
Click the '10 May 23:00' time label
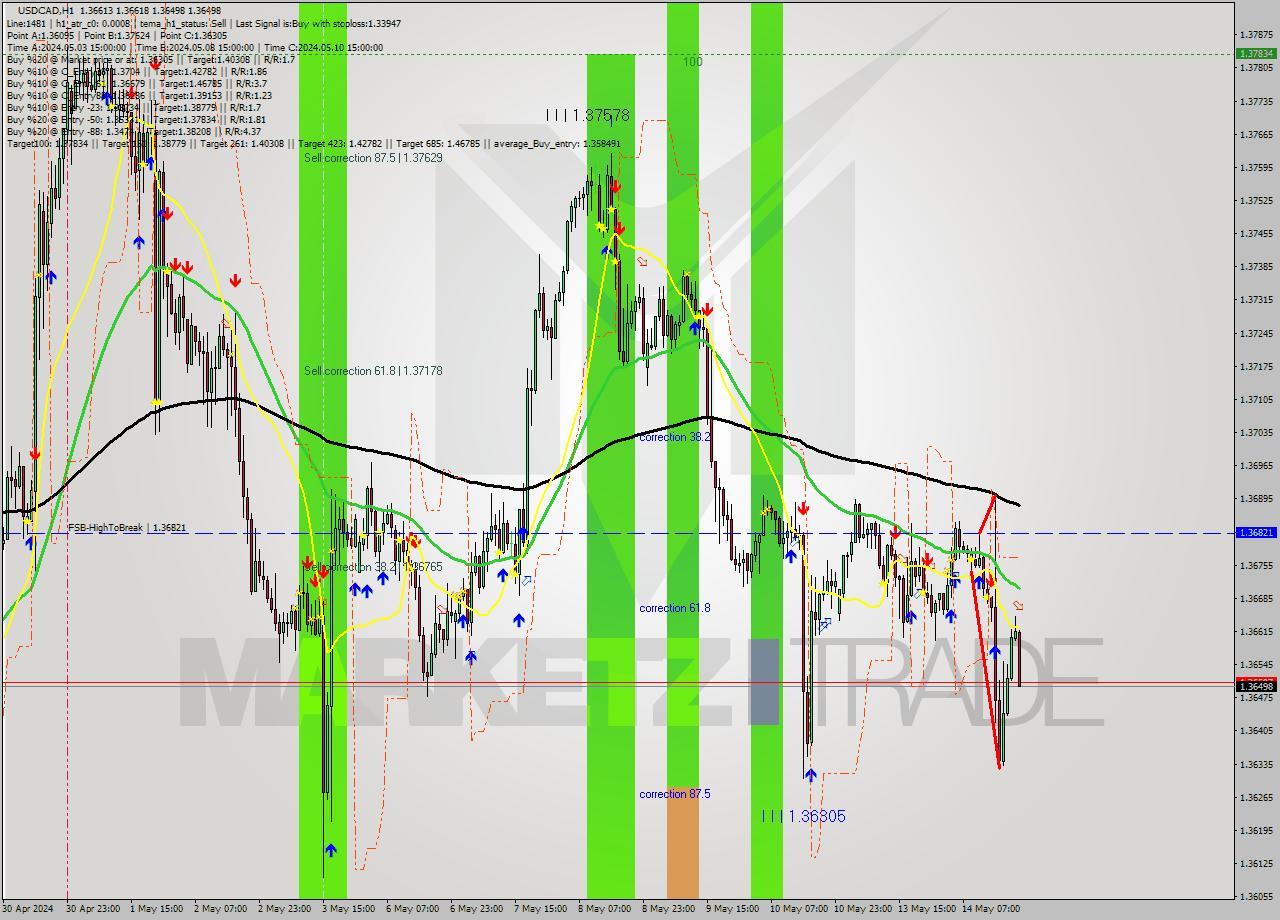click(863, 909)
